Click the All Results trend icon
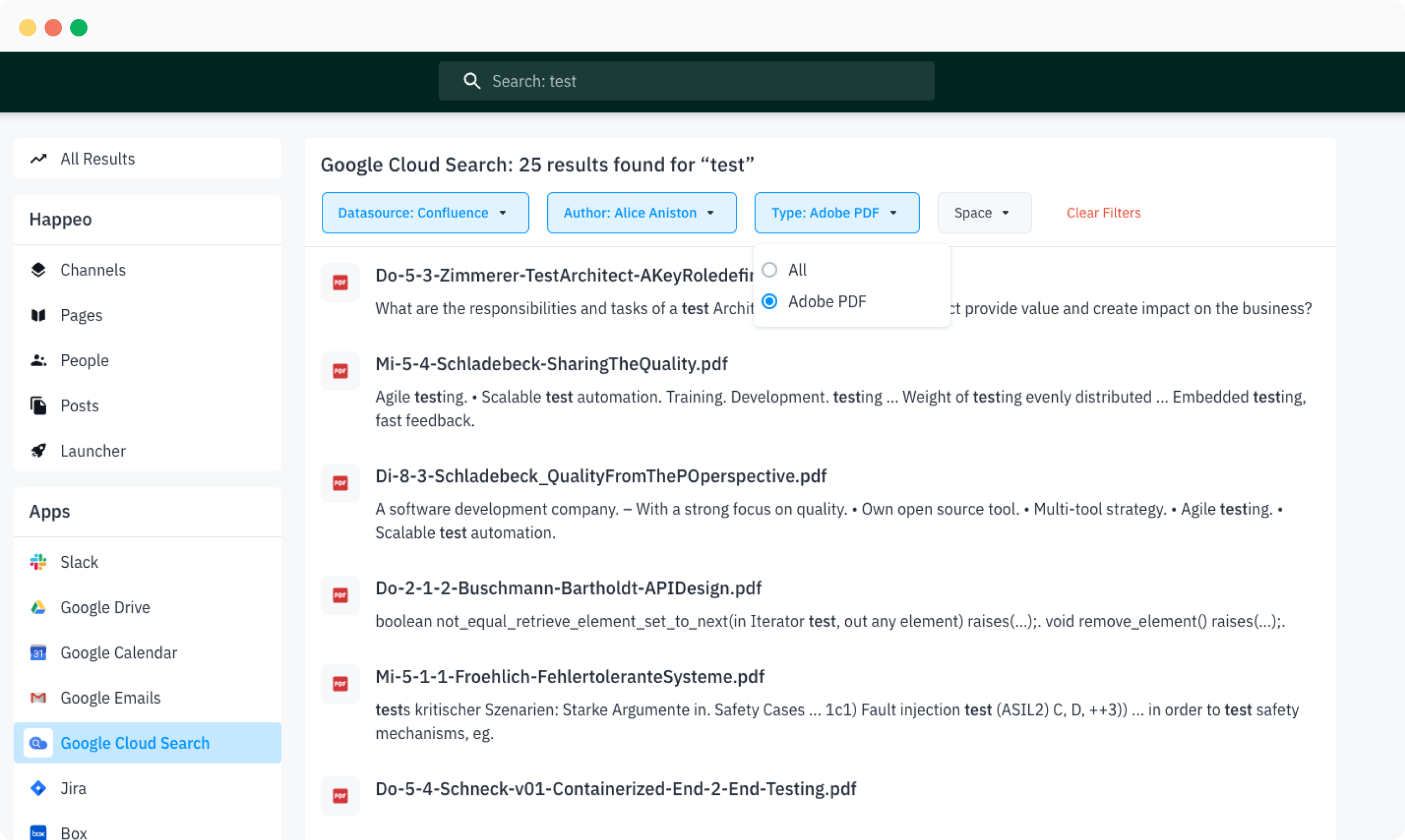The width and height of the screenshot is (1405, 840). [x=39, y=159]
